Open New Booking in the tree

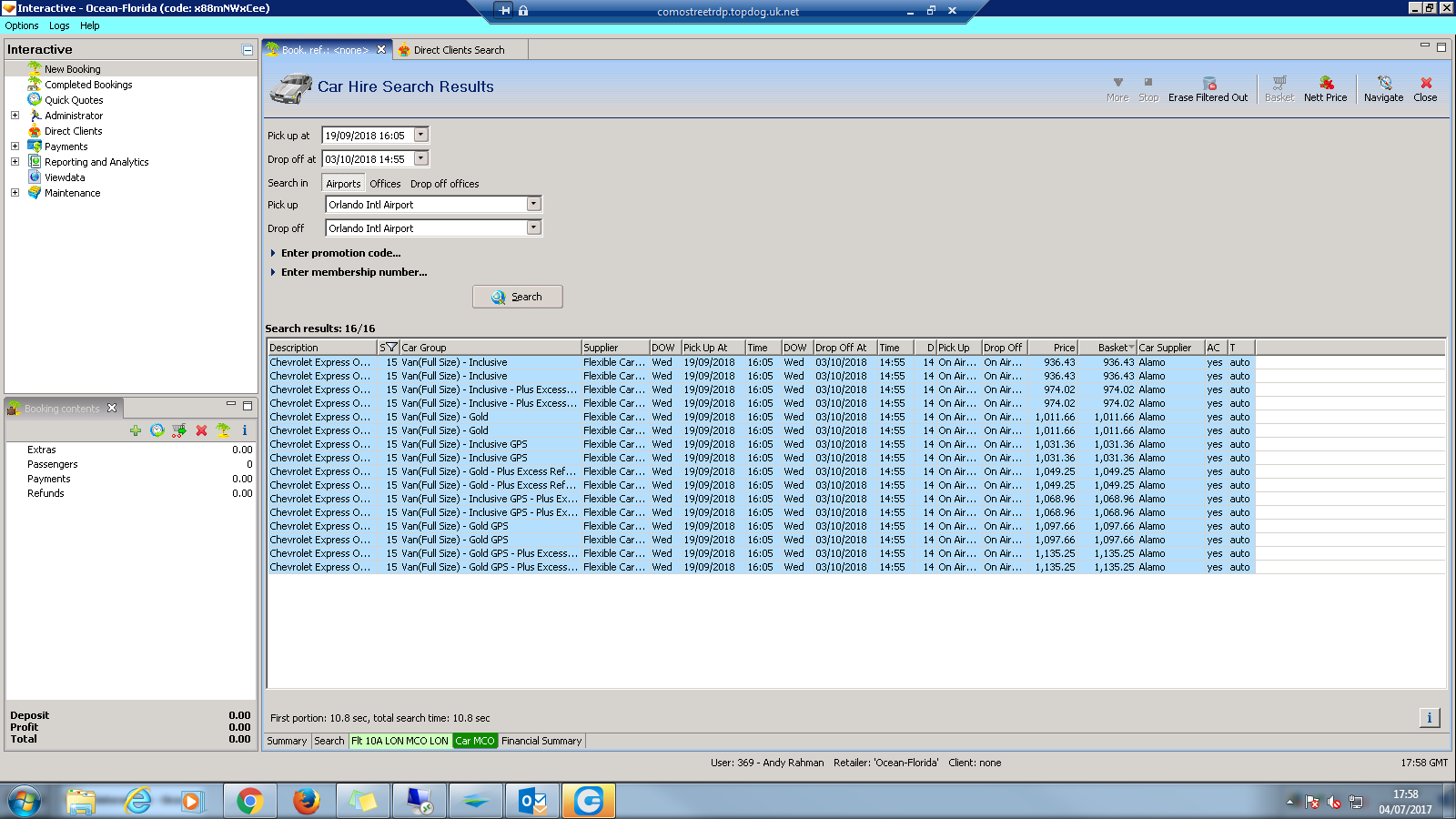(x=73, y=69)
